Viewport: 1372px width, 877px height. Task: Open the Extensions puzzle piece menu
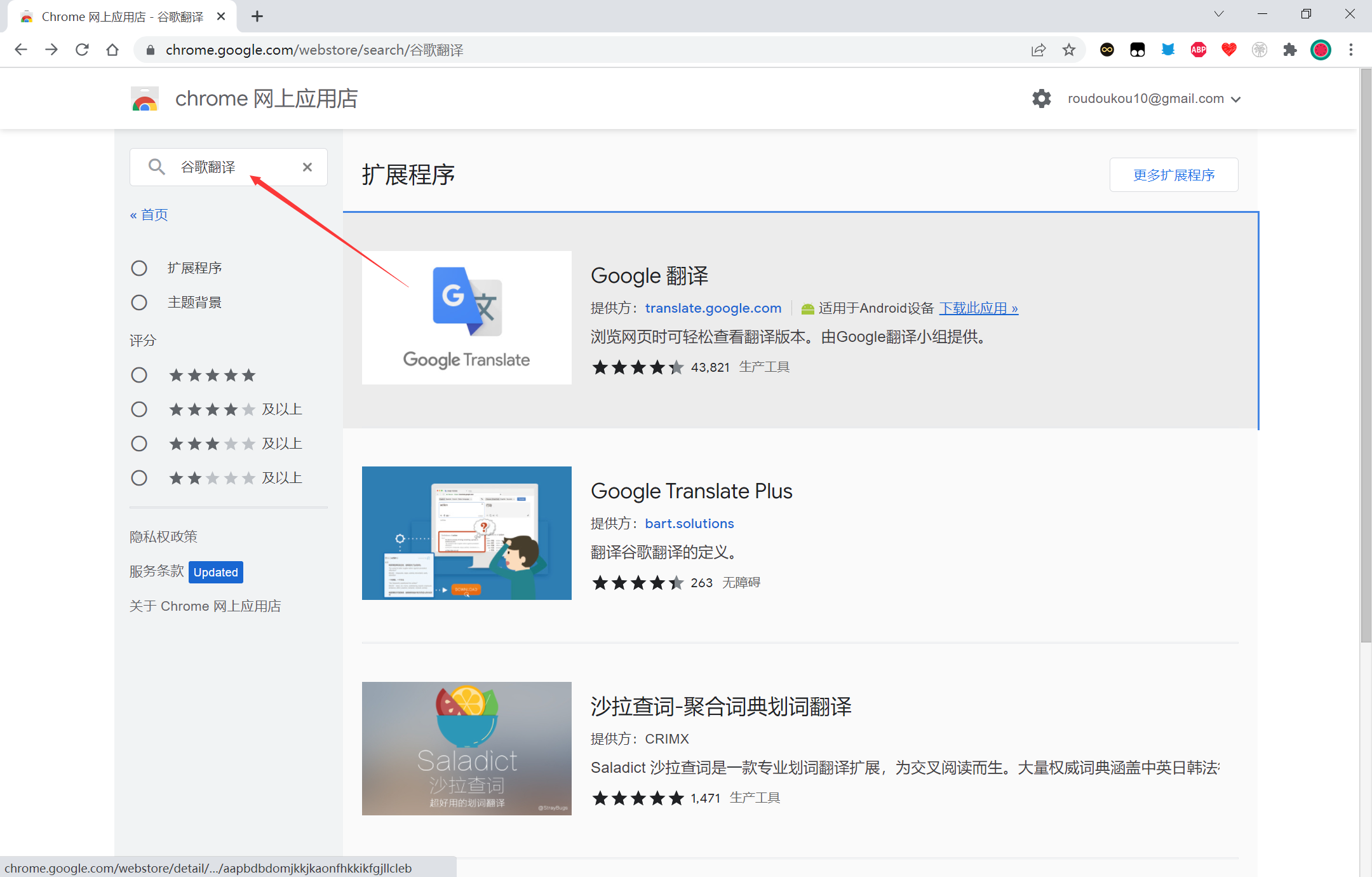tap(1290, 50)
